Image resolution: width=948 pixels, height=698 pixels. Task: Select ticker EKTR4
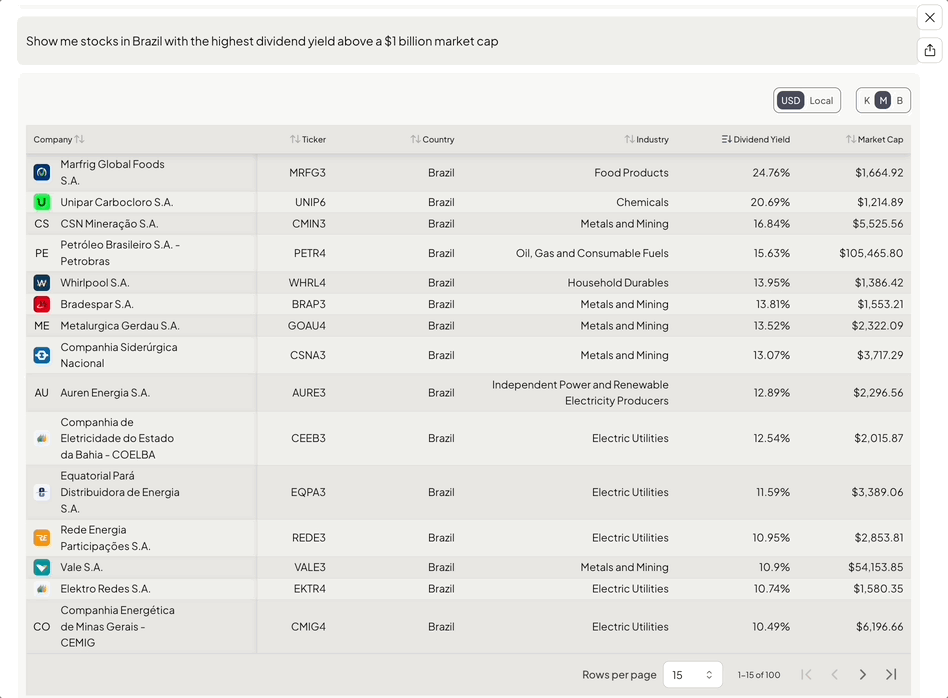point(310,589)
